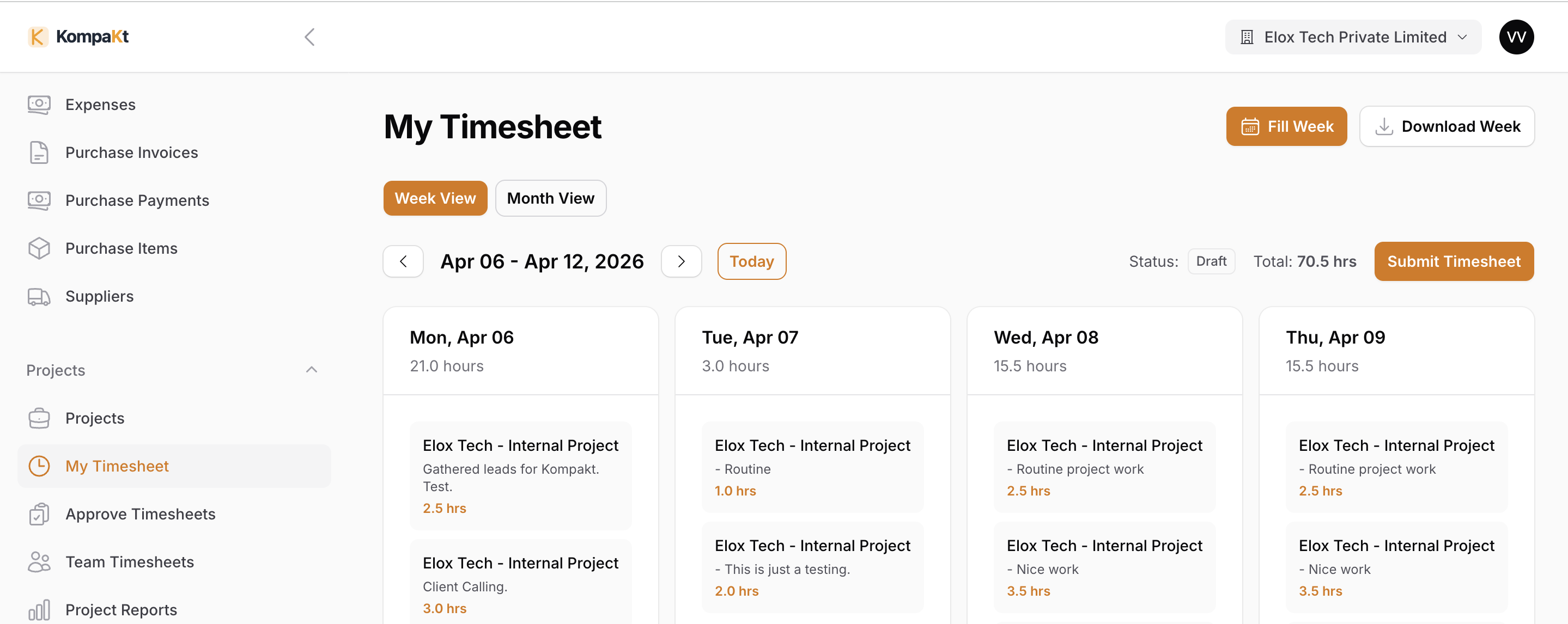Switch to Month View
1568x624 pixels.
(x=551, y=198)
